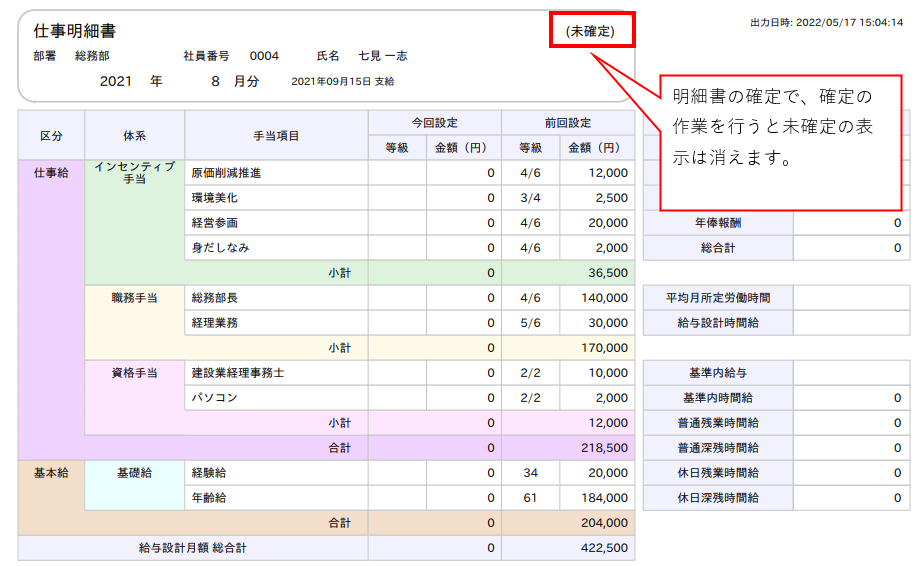
Task: Click the 建設業経理事務士 qualification item
Action: (238, 373)
